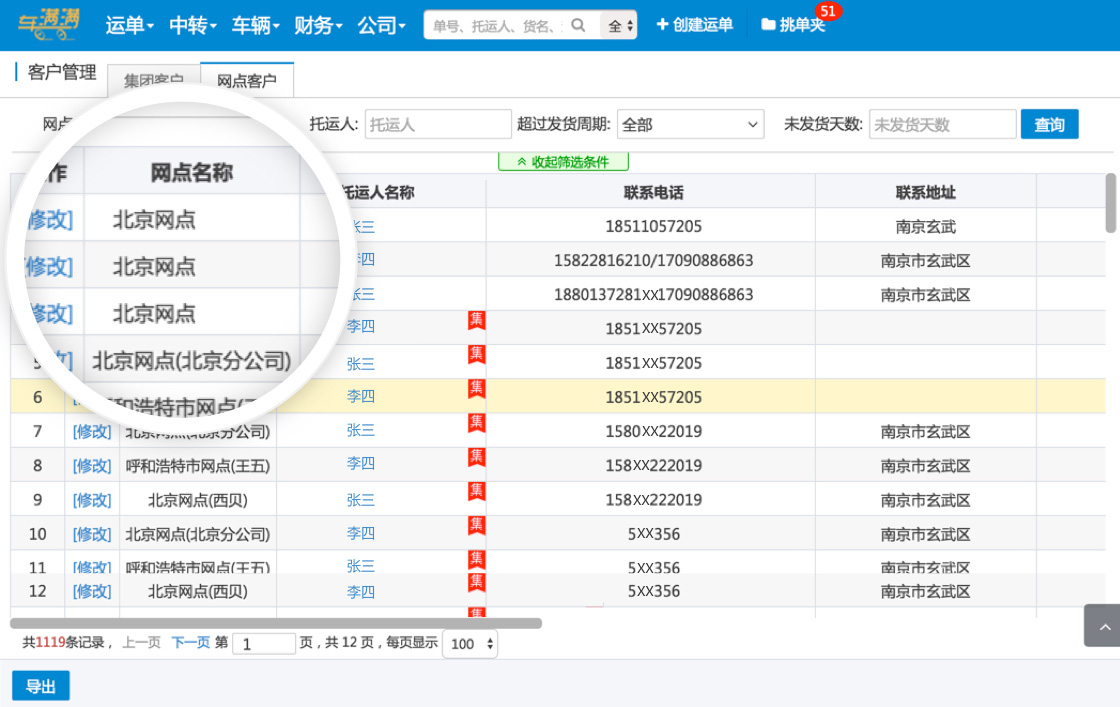Open the 挑单夹 folder
Screen dimensions: 1120x707
(793, 25)
